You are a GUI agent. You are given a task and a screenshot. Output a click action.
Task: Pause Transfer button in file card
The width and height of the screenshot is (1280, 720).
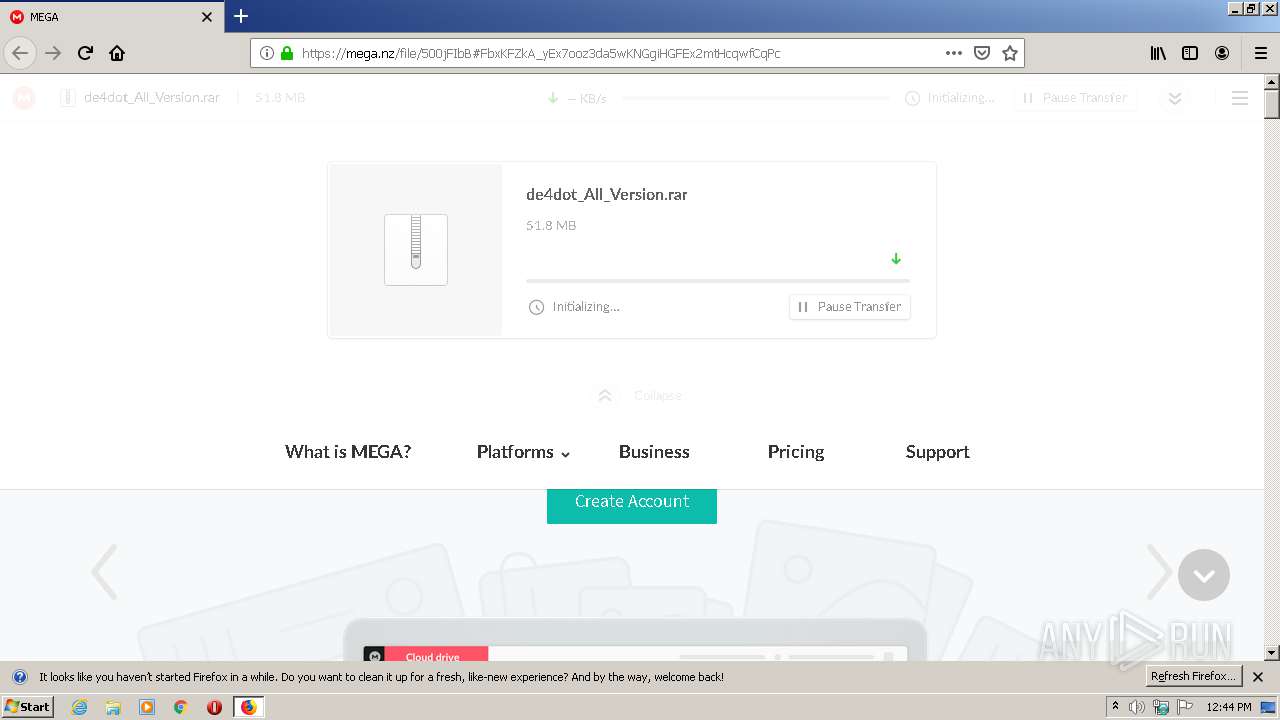tap(850, 307)
